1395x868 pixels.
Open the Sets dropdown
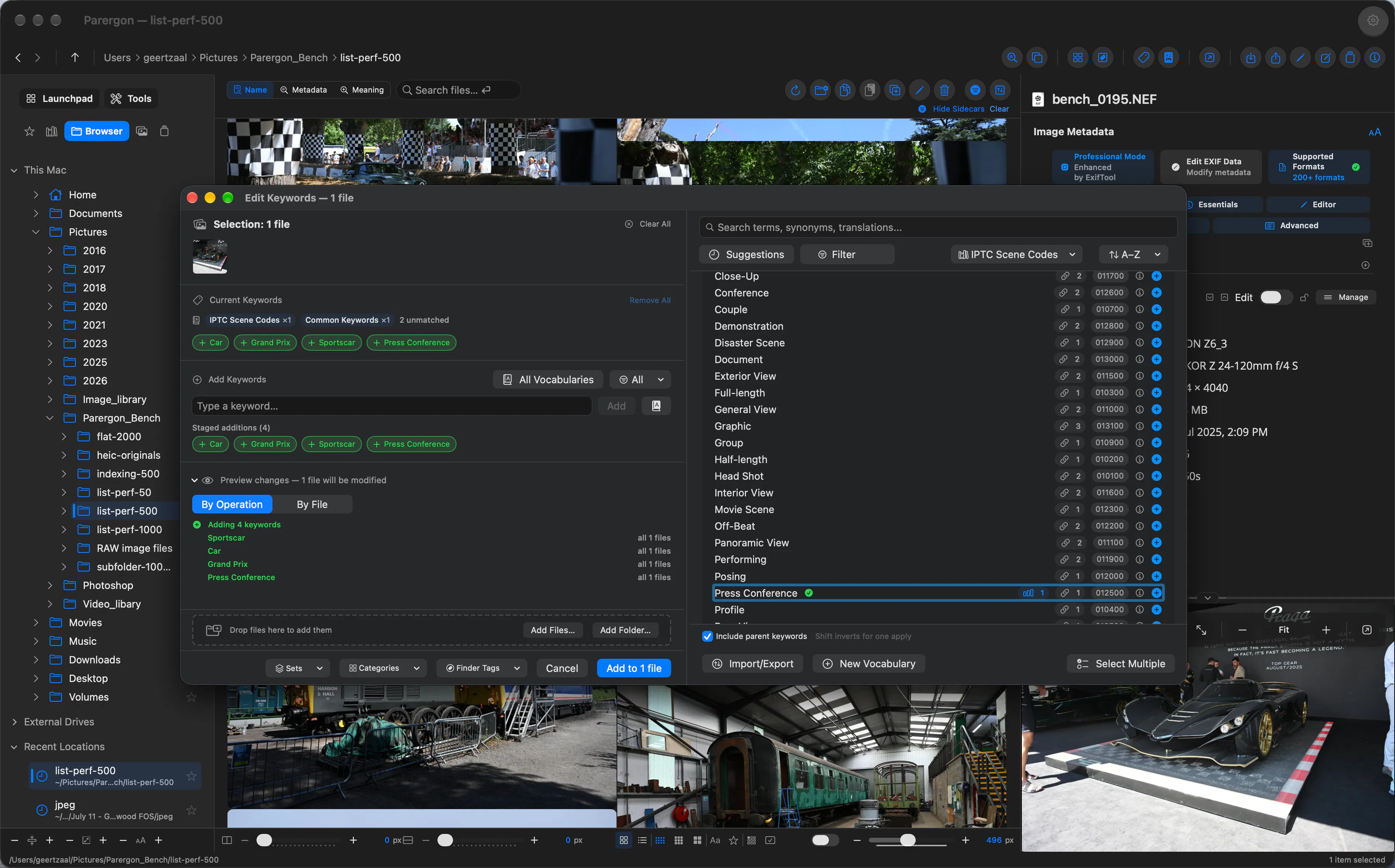(x=297, y=668)
